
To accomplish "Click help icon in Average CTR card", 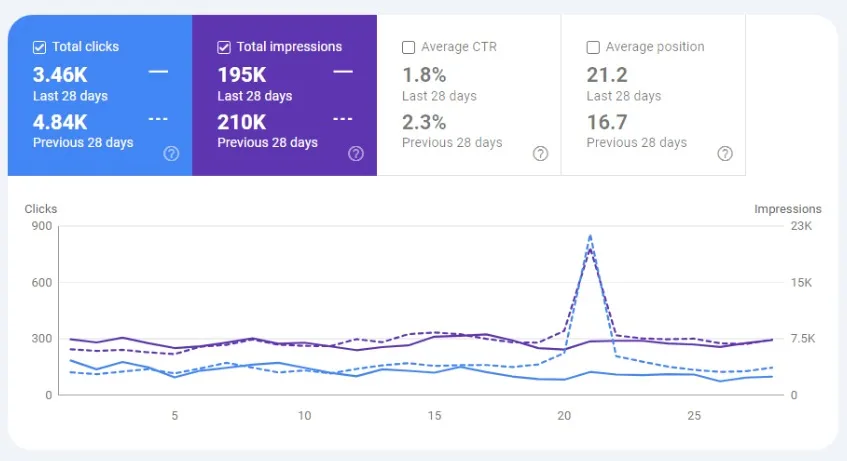I will tap(540, 153).
